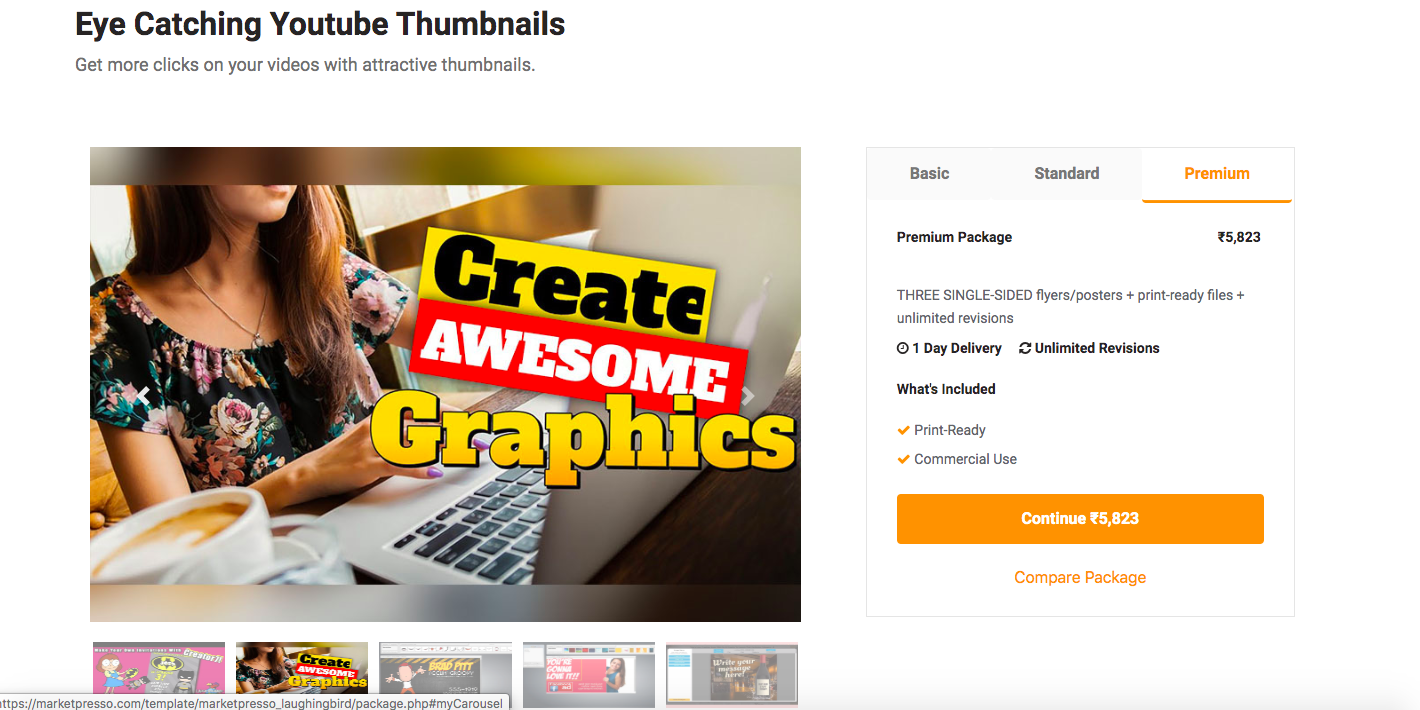Click the Print-Ready checkmark icon
This screenshot has height=710, width=1420.
click(x=903, y=430)
